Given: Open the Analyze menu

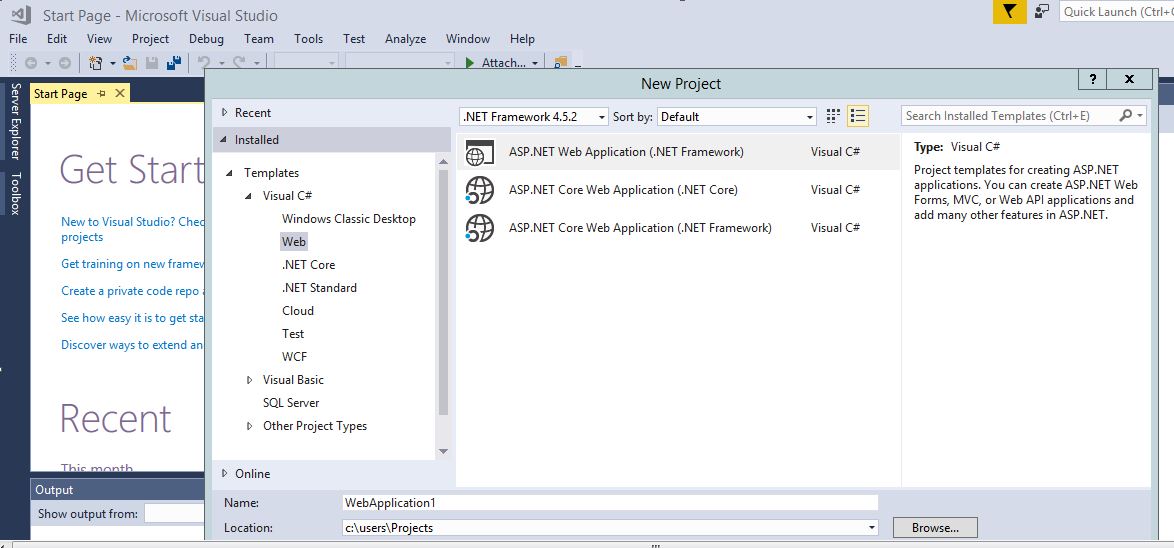Looking at the screenshot, I should [406, 39].
